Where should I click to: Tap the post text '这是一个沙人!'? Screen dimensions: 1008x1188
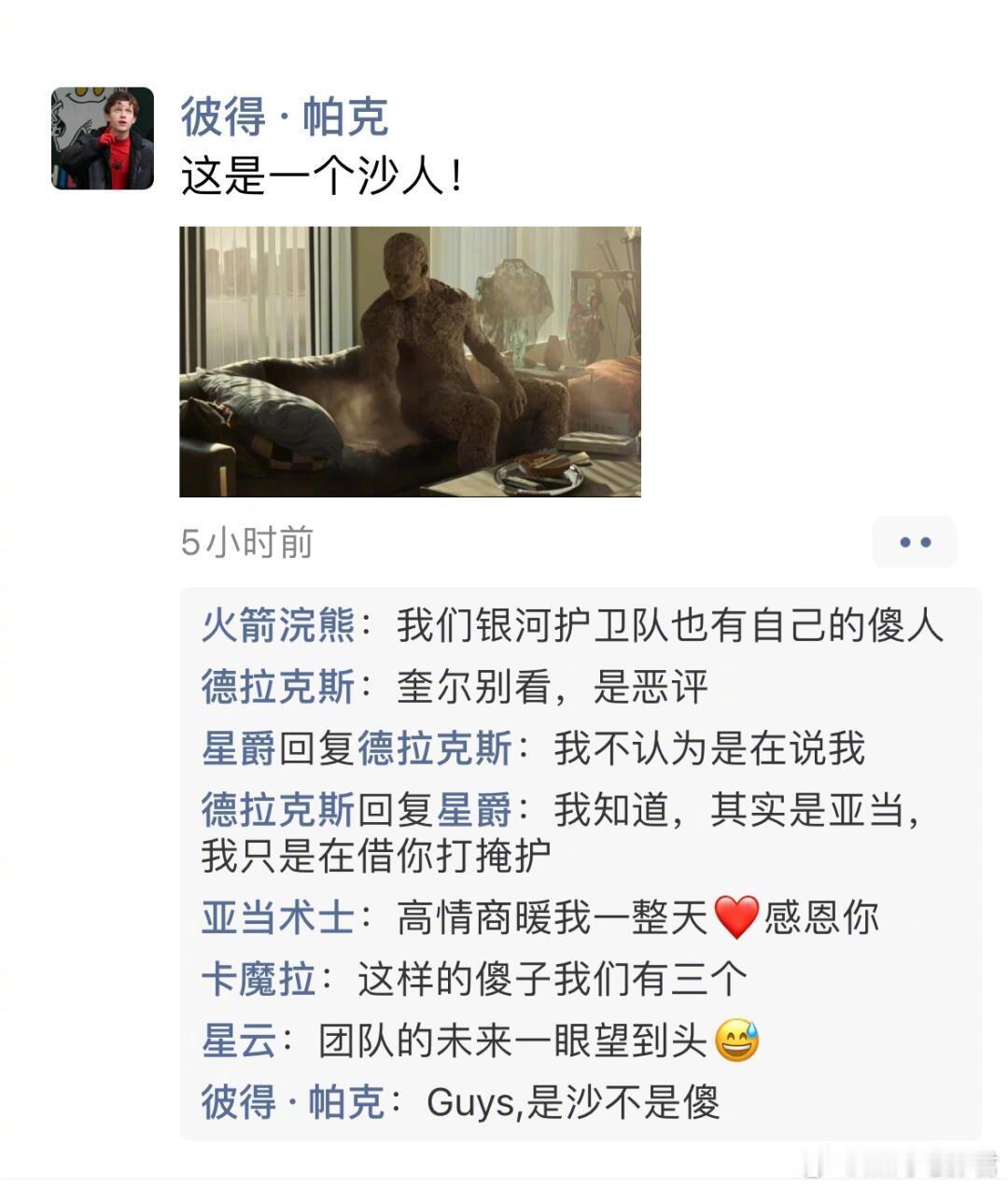click(x=322, y=175)
